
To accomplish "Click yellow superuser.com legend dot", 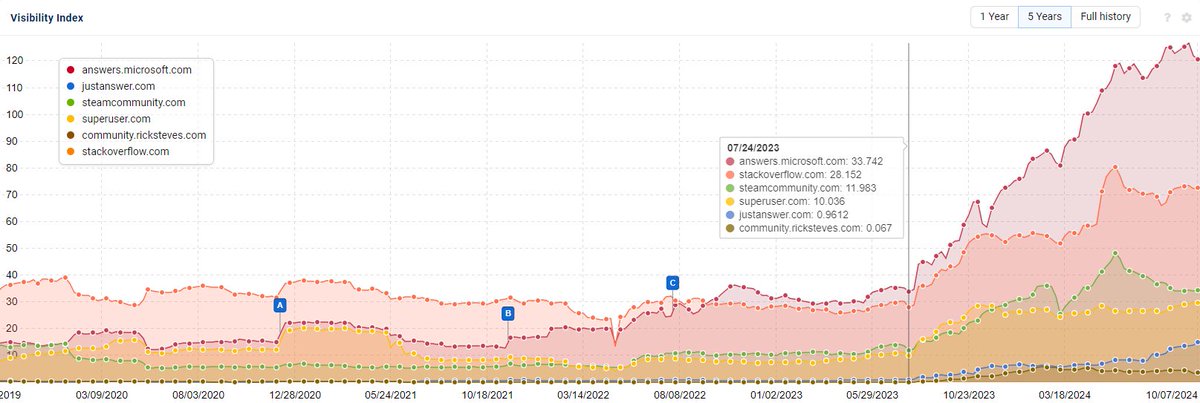I will [69, 118].
